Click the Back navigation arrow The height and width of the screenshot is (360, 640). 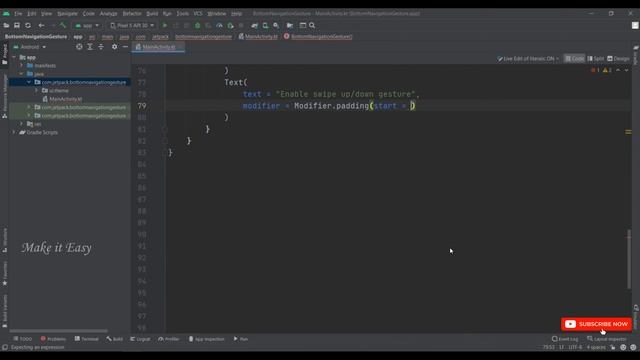(x=41, y=25)
